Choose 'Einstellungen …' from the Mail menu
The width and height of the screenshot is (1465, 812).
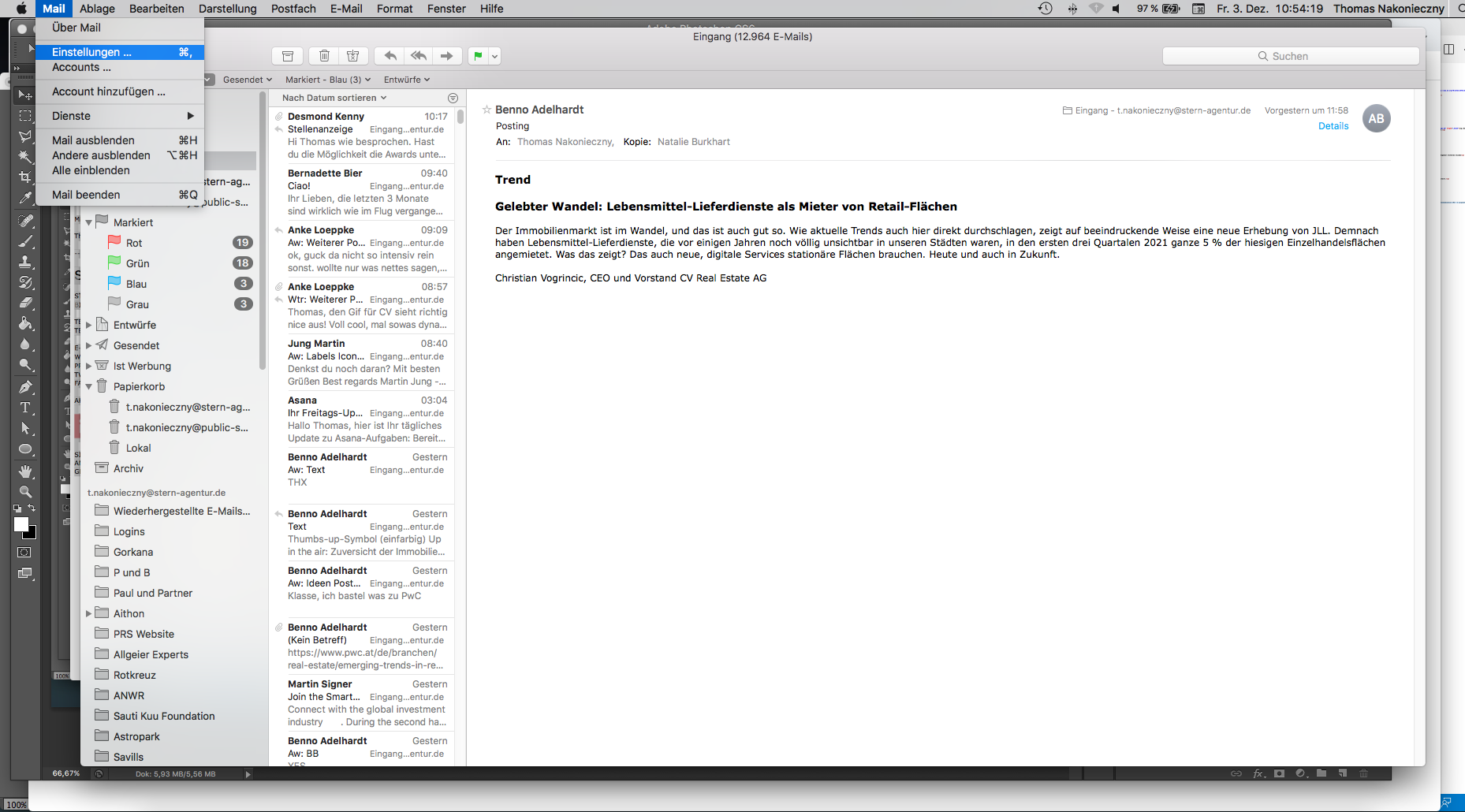click(x=91, y=52)
